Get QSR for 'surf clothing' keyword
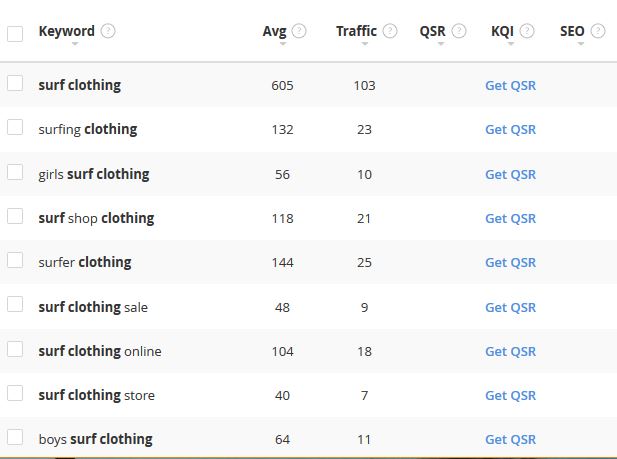This screenshot has height=459, width=617. click(x=510, y=86)
